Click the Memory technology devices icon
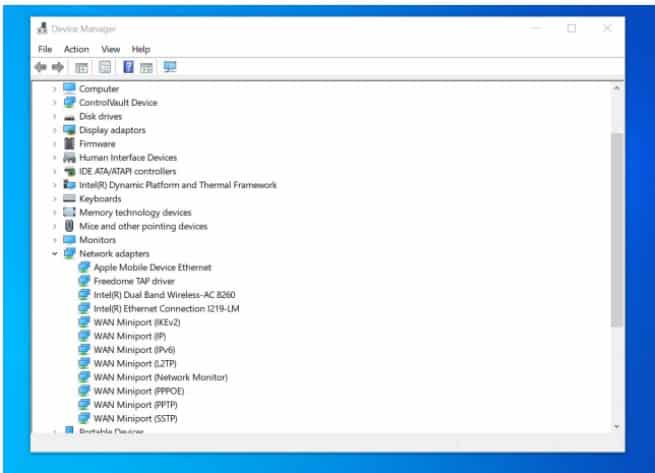This screenshot has width=655, height=473. pos(69,212)
